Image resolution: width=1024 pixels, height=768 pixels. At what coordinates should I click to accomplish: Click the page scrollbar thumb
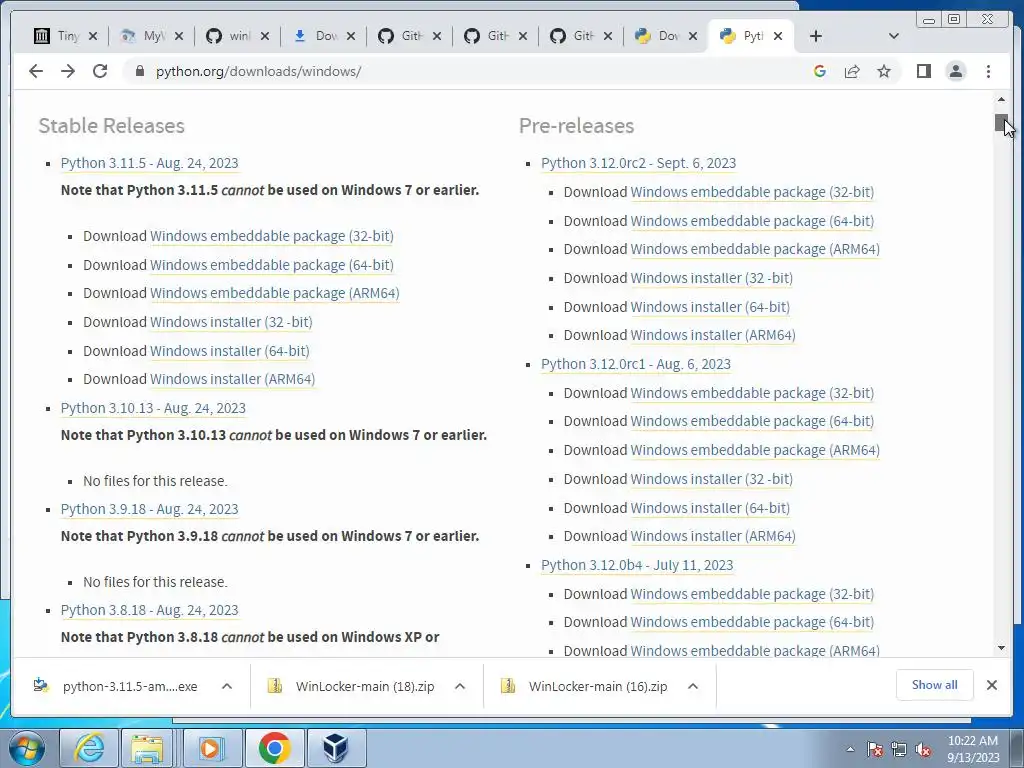pos(1001,123)
